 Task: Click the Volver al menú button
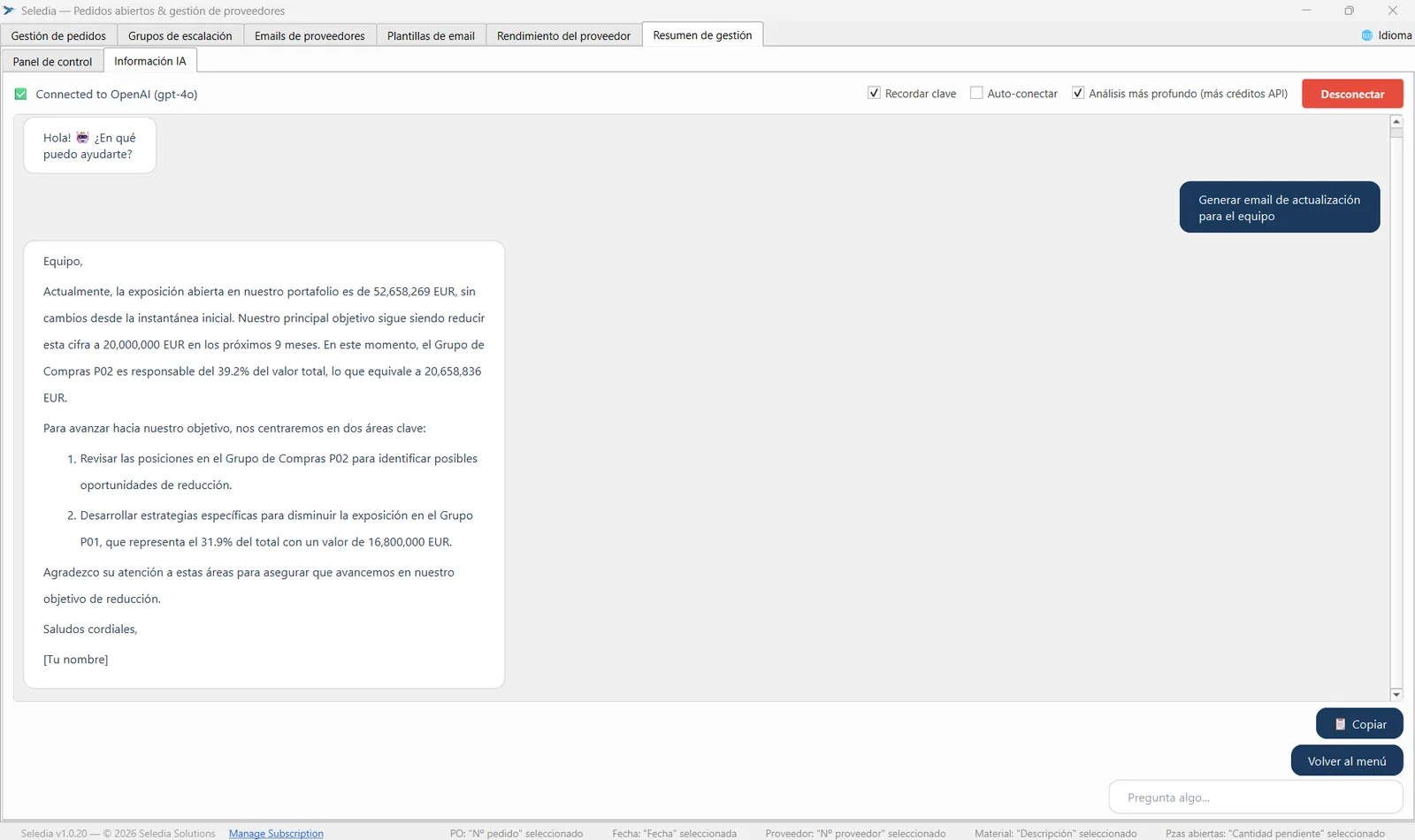pos(1347,761)
